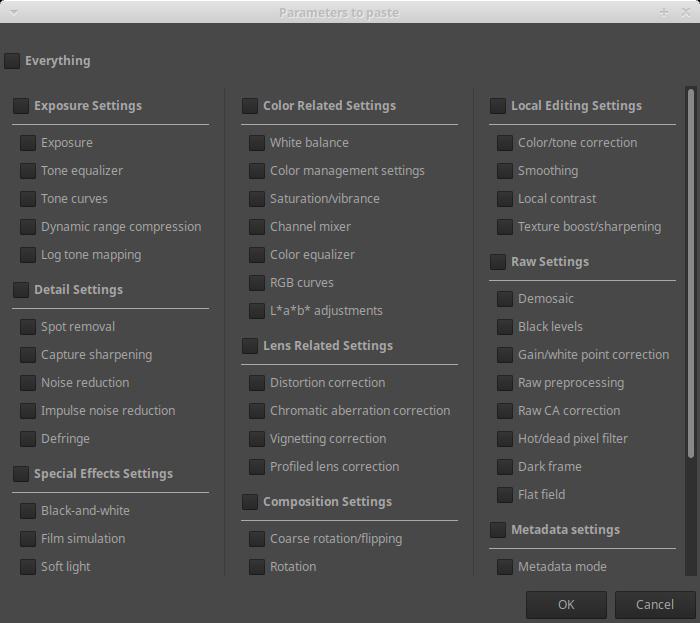Toggle the L*a*b* adjustments checkbox
The height and width of the screenshot is (623, 700).
[257, 311]
